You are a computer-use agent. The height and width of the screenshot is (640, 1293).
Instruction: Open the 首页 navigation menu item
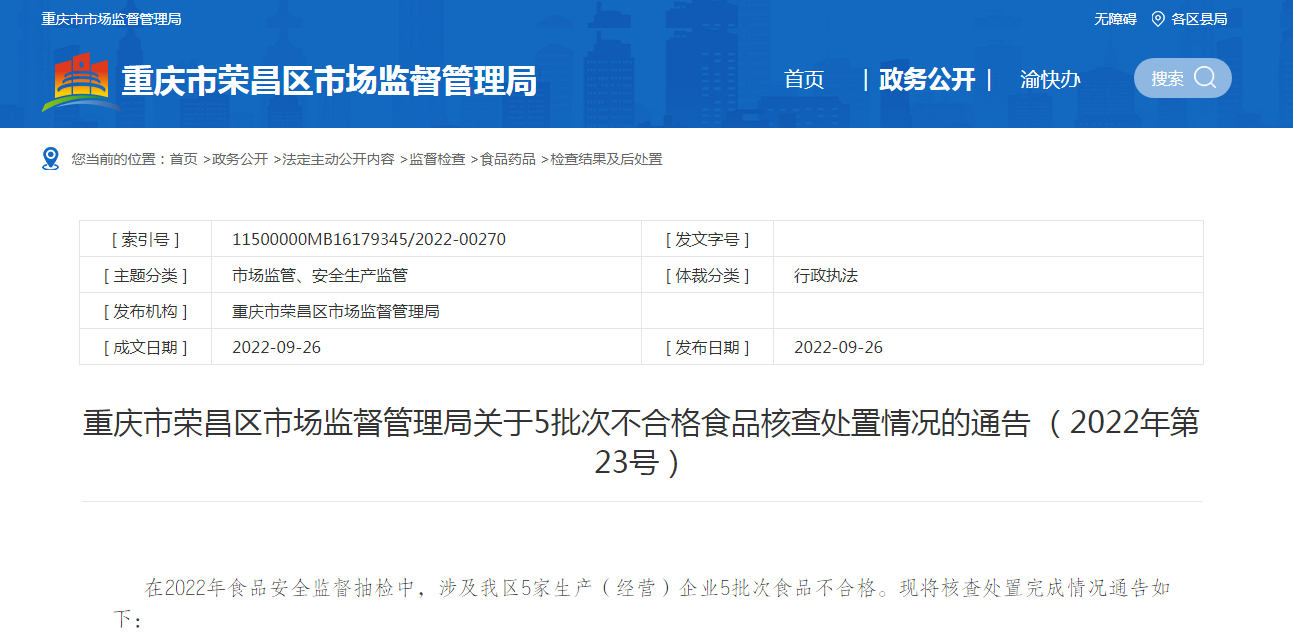(x=804, y=80)
